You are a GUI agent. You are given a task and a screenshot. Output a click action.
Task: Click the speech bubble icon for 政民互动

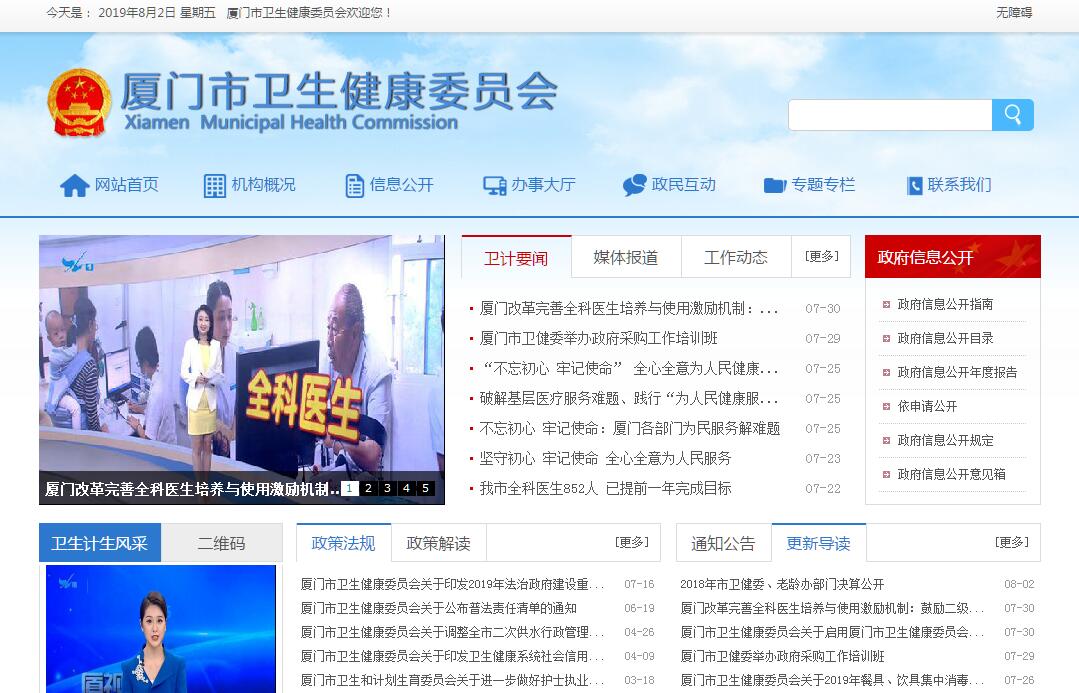tap(634, 186)
